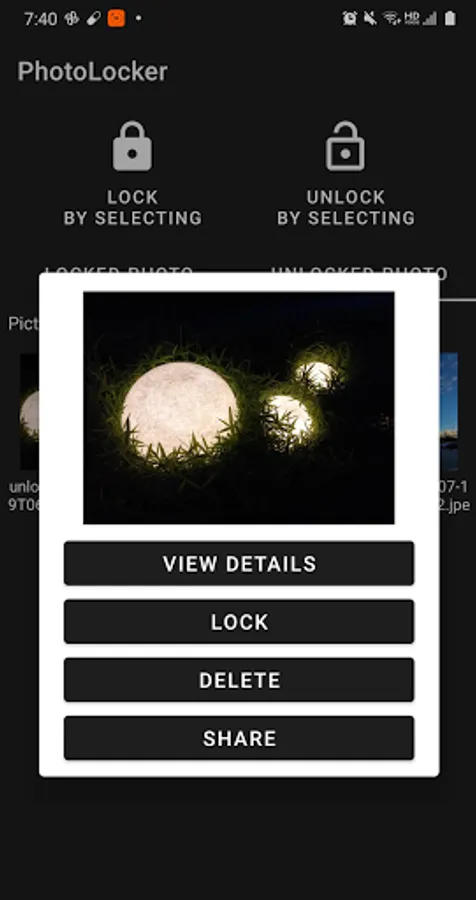Open the VIEW DETAILS option
This screenshot has height=900, width=476.
pyautogui.click(x=239, y=563)
